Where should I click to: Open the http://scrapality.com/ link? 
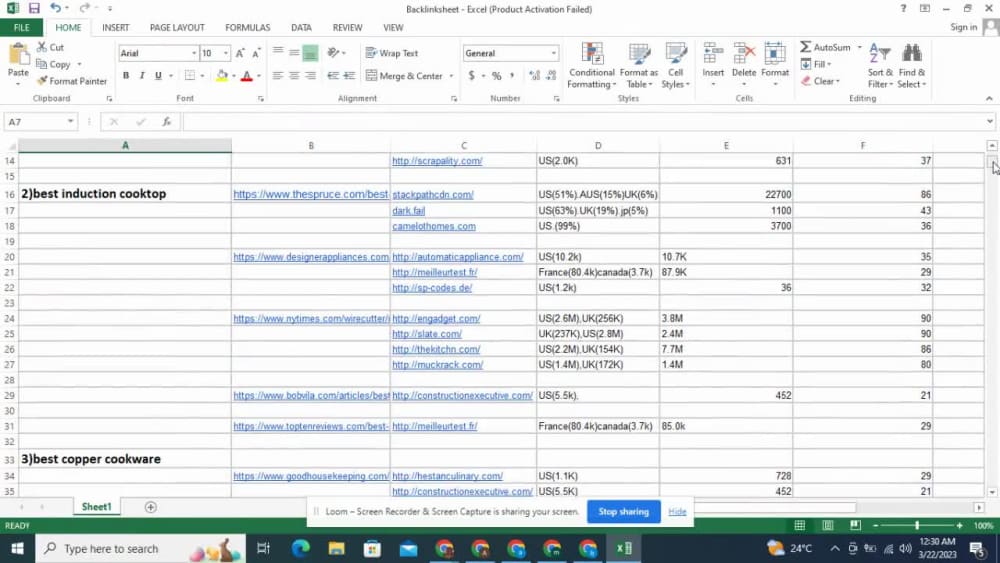click(x=437, y=161)
